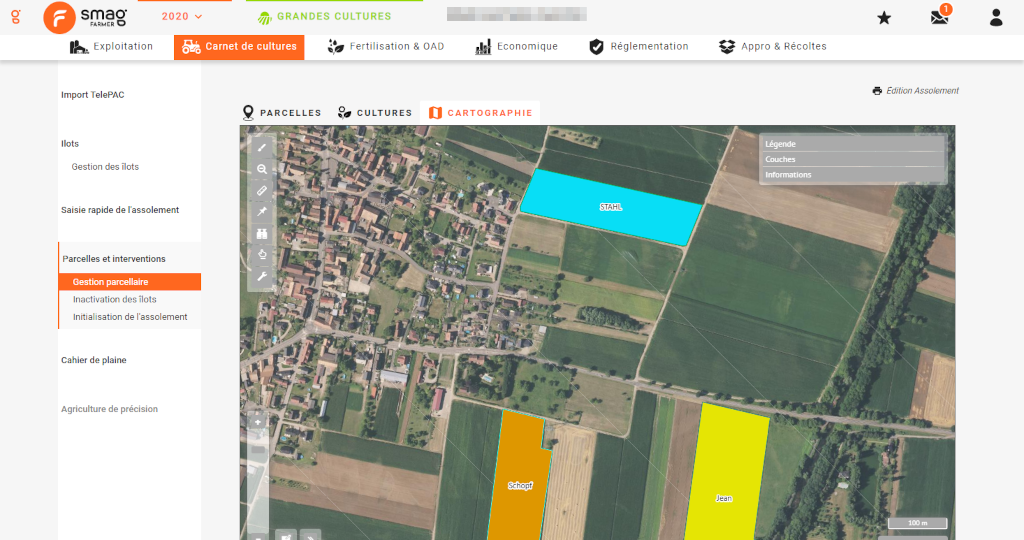Open the 2020 year dropdown

click(x=182, y=16)
